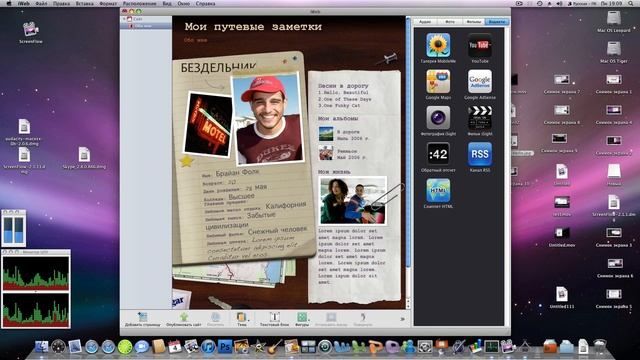Select the MobileMe Gallery widget icon
The height and width of the screenshot is (360, 640).
438,45
